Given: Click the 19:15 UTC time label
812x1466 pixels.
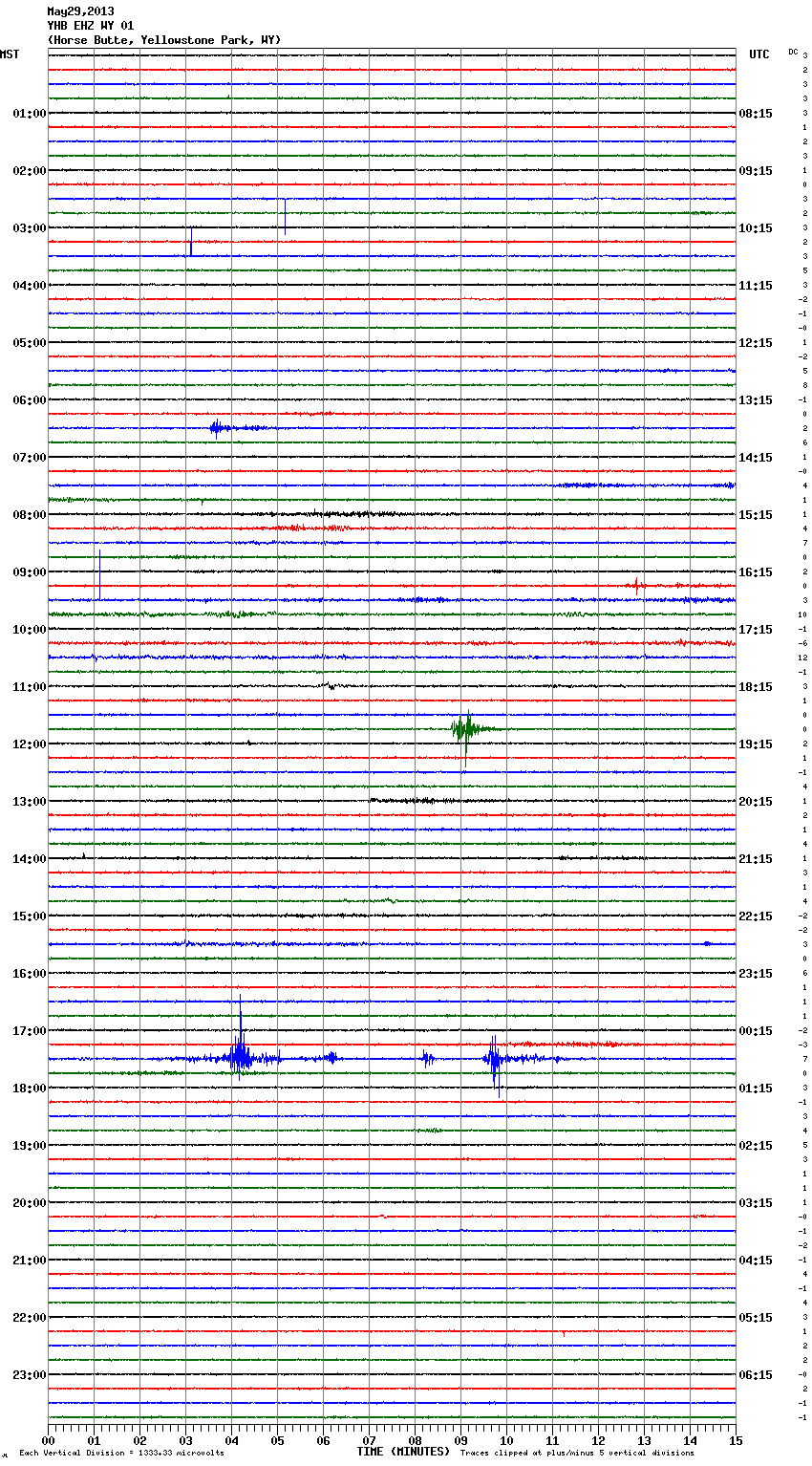Looking at the screenshot, I should point(756,744).
